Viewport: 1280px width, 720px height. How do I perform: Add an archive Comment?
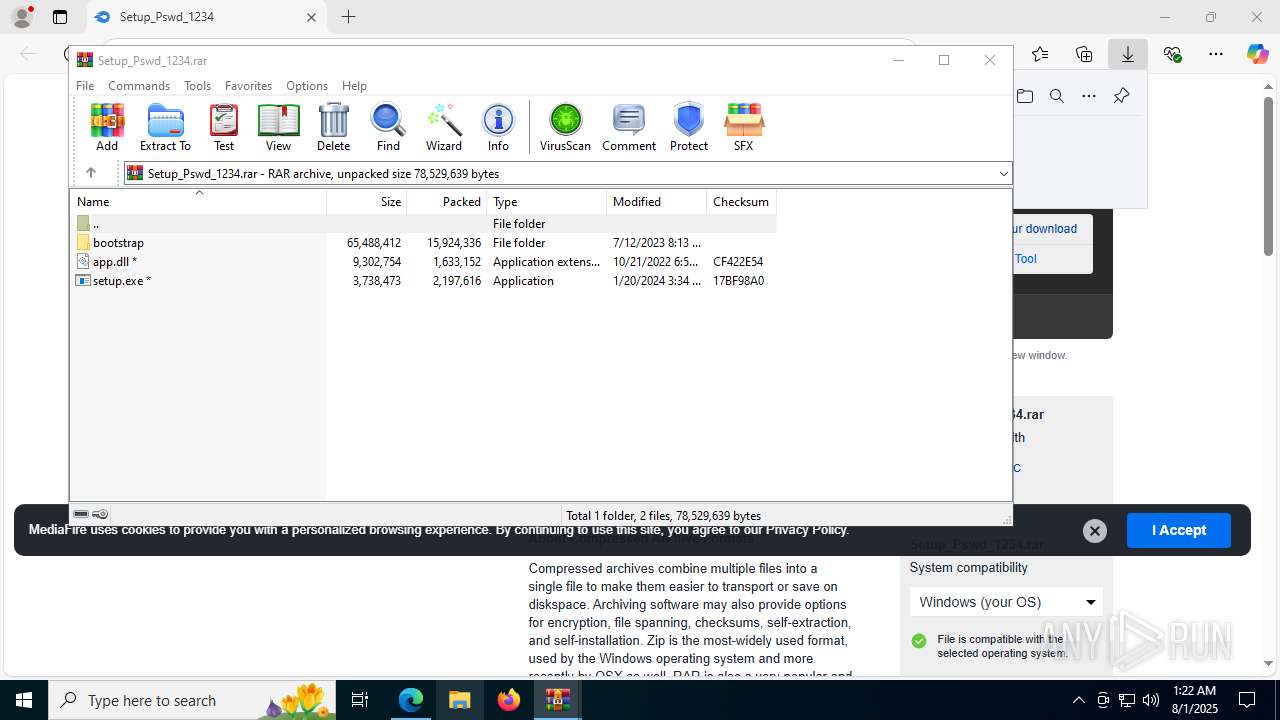click(x=629, y=127)
